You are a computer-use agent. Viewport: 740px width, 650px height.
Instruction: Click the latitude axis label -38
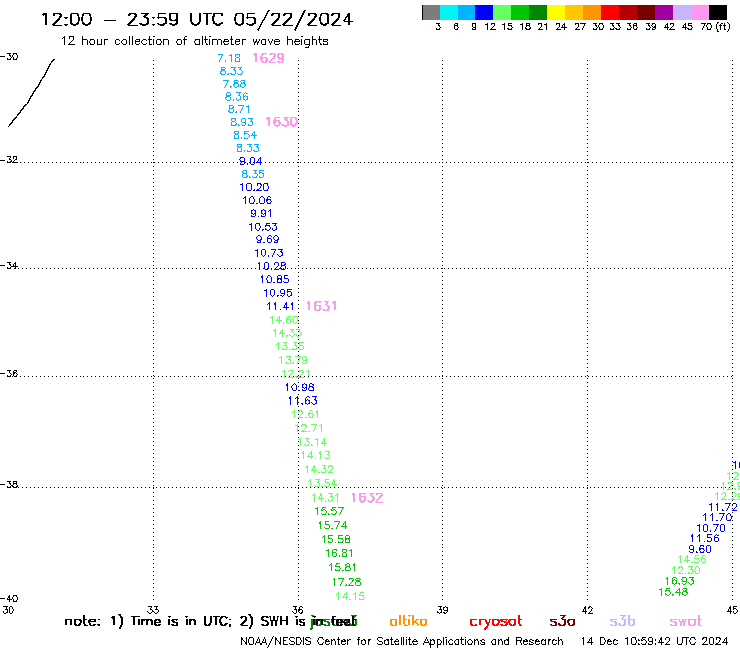9,484
